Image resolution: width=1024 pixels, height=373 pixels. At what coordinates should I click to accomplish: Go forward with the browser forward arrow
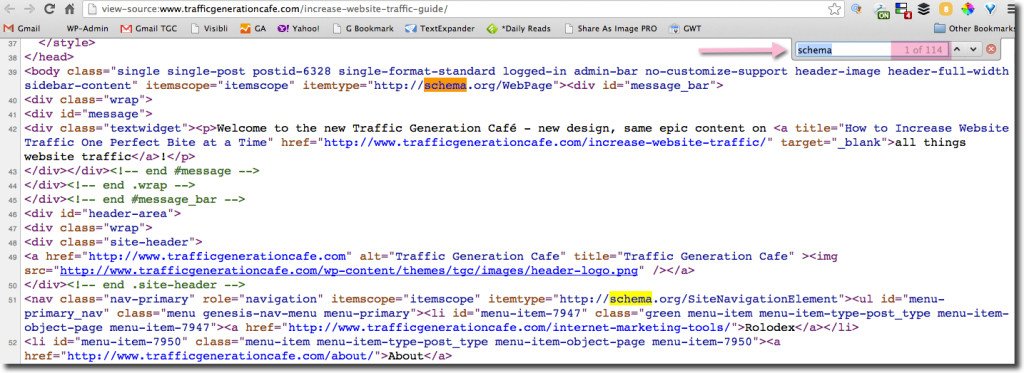[29, 9]
